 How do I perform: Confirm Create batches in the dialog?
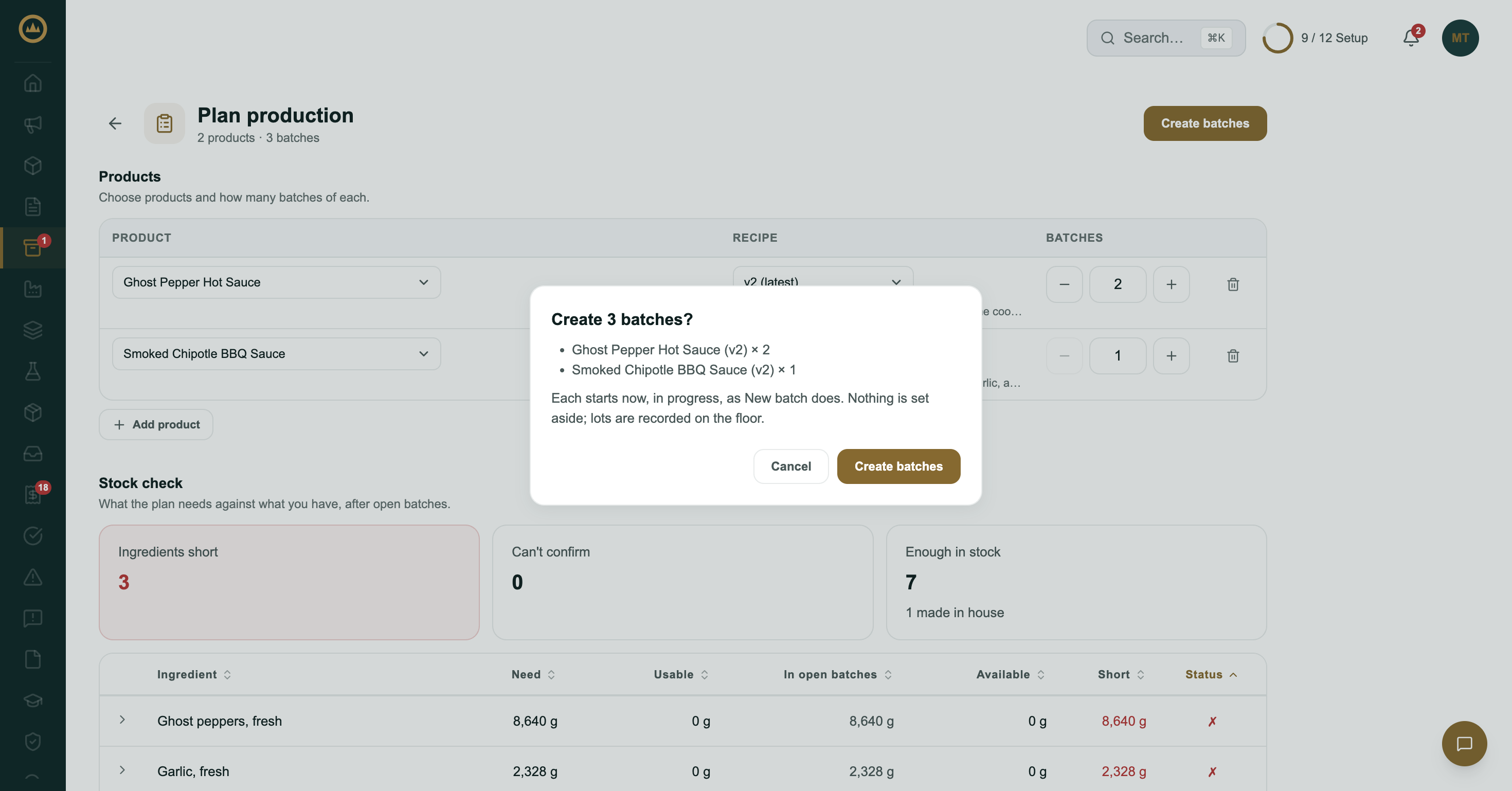pos(898,466)
